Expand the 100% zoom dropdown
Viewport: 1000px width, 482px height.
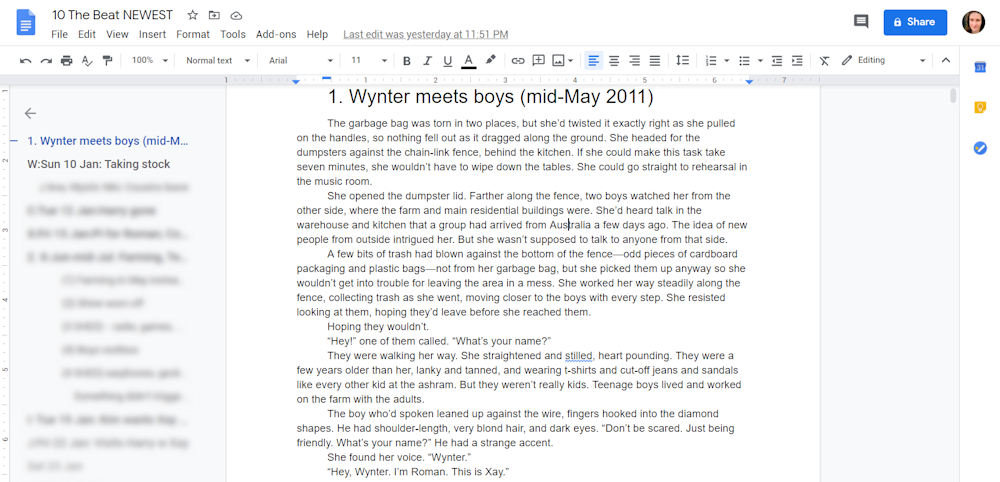(x=149, y=60)
